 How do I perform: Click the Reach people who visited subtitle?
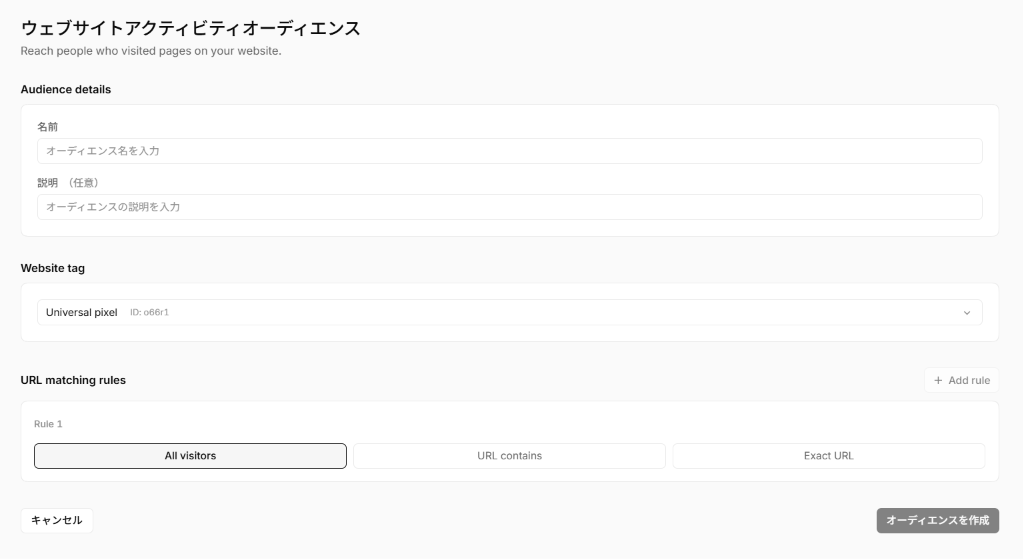coord(151,51)
